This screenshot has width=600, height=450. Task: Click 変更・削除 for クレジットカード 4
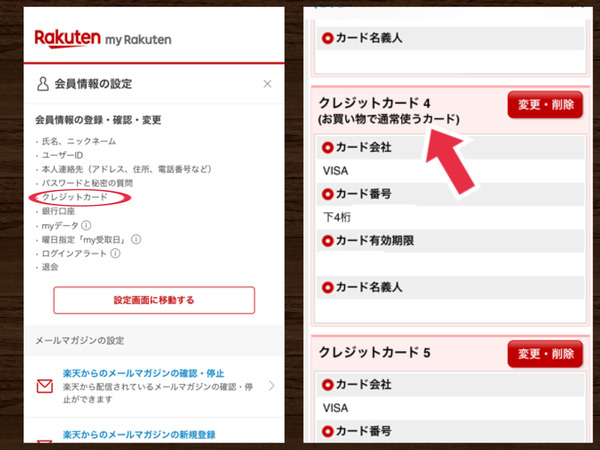pos(545,104)
